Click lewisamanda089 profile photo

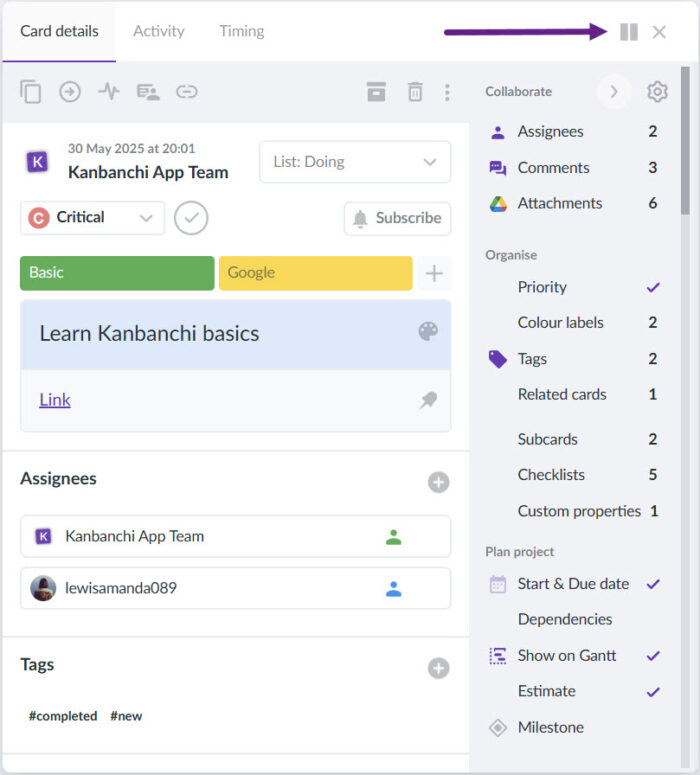(43, 588)
